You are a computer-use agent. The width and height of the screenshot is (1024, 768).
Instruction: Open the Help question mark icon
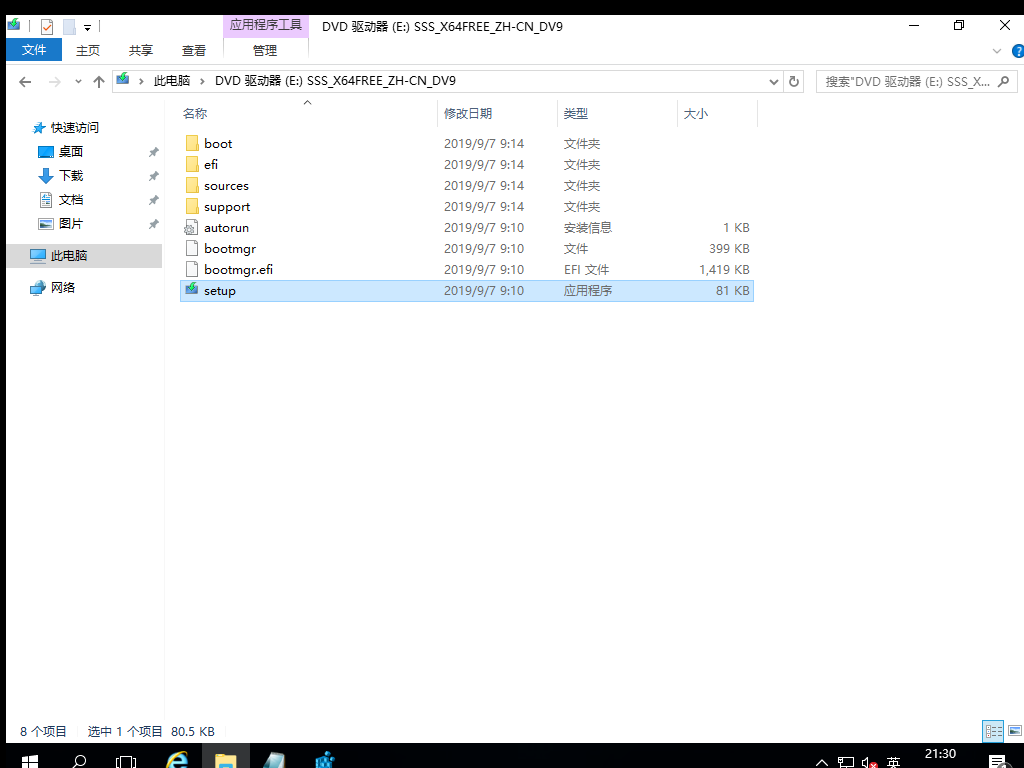tap(1017, 51)
